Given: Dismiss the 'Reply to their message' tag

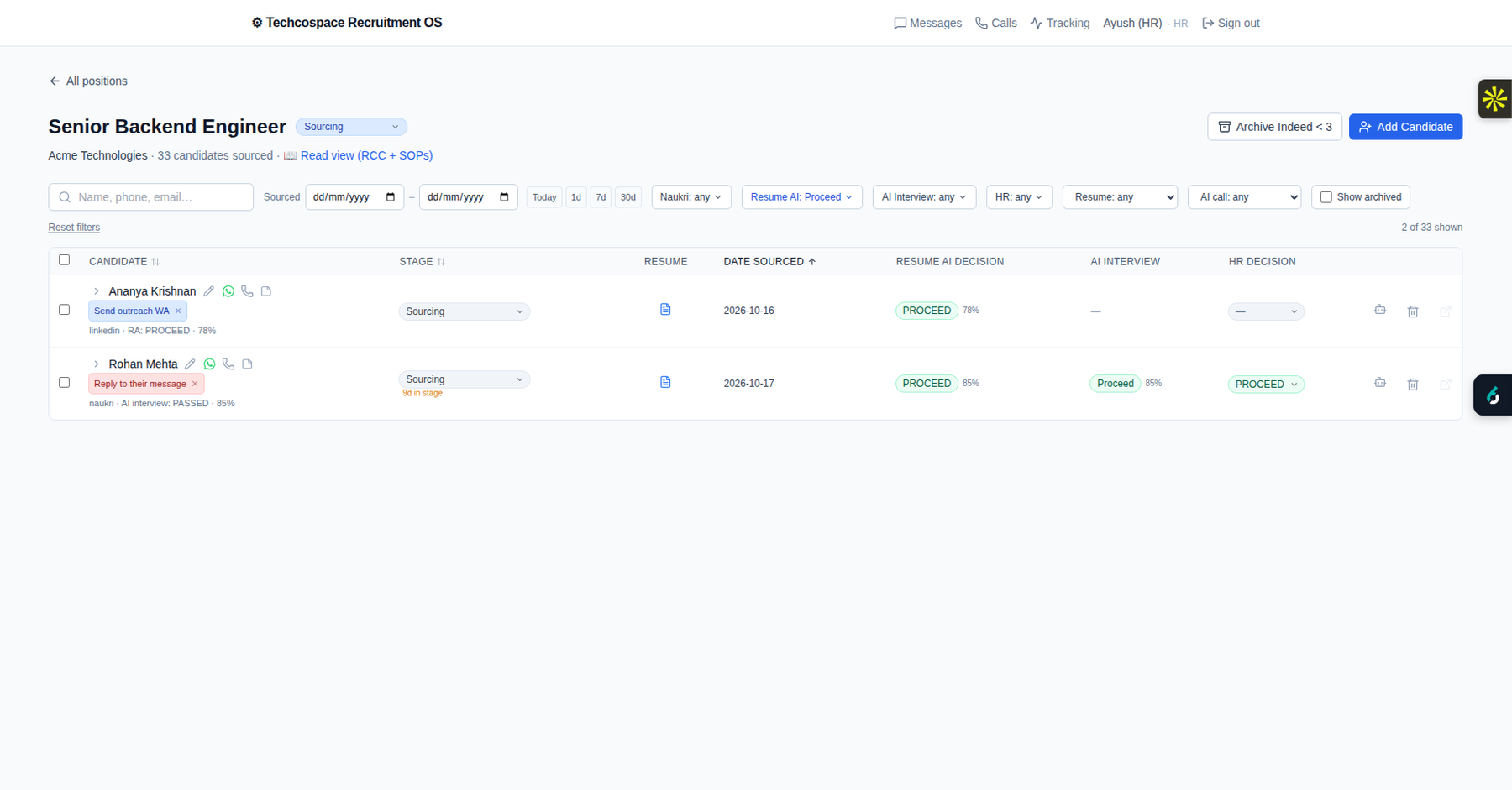Looking at the screenshot, I should [x=195, y=384].
